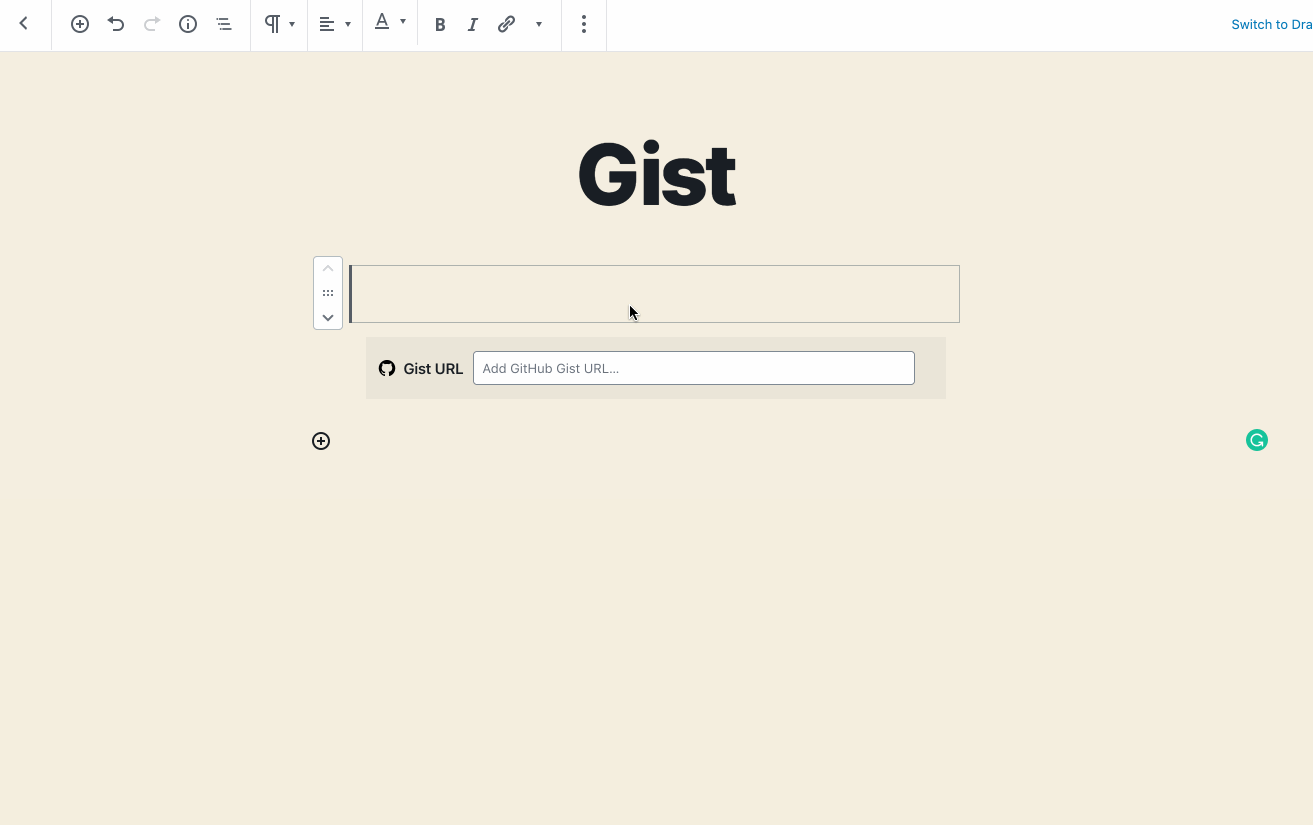The height and width of the screenshot is (825, 1313).
Task: Click the back arrow in the top toolbar
Action: coord(24,23)
